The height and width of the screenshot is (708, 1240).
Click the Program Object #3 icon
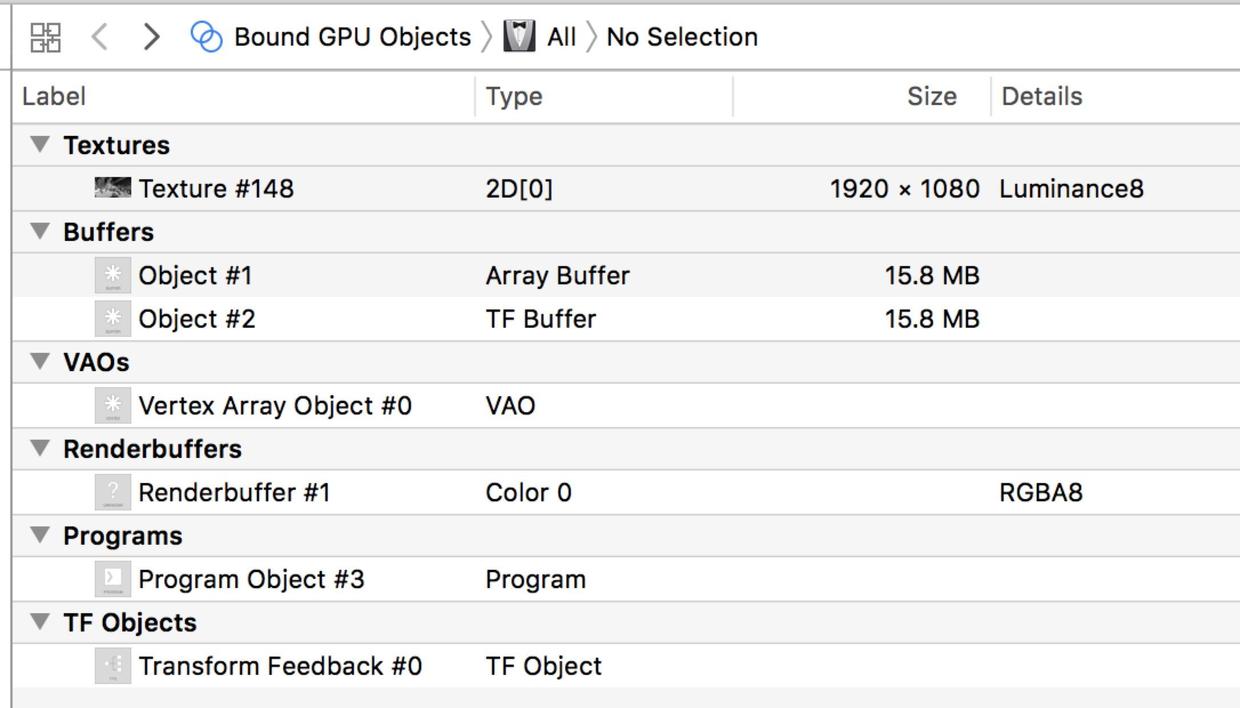pos(113,579)
